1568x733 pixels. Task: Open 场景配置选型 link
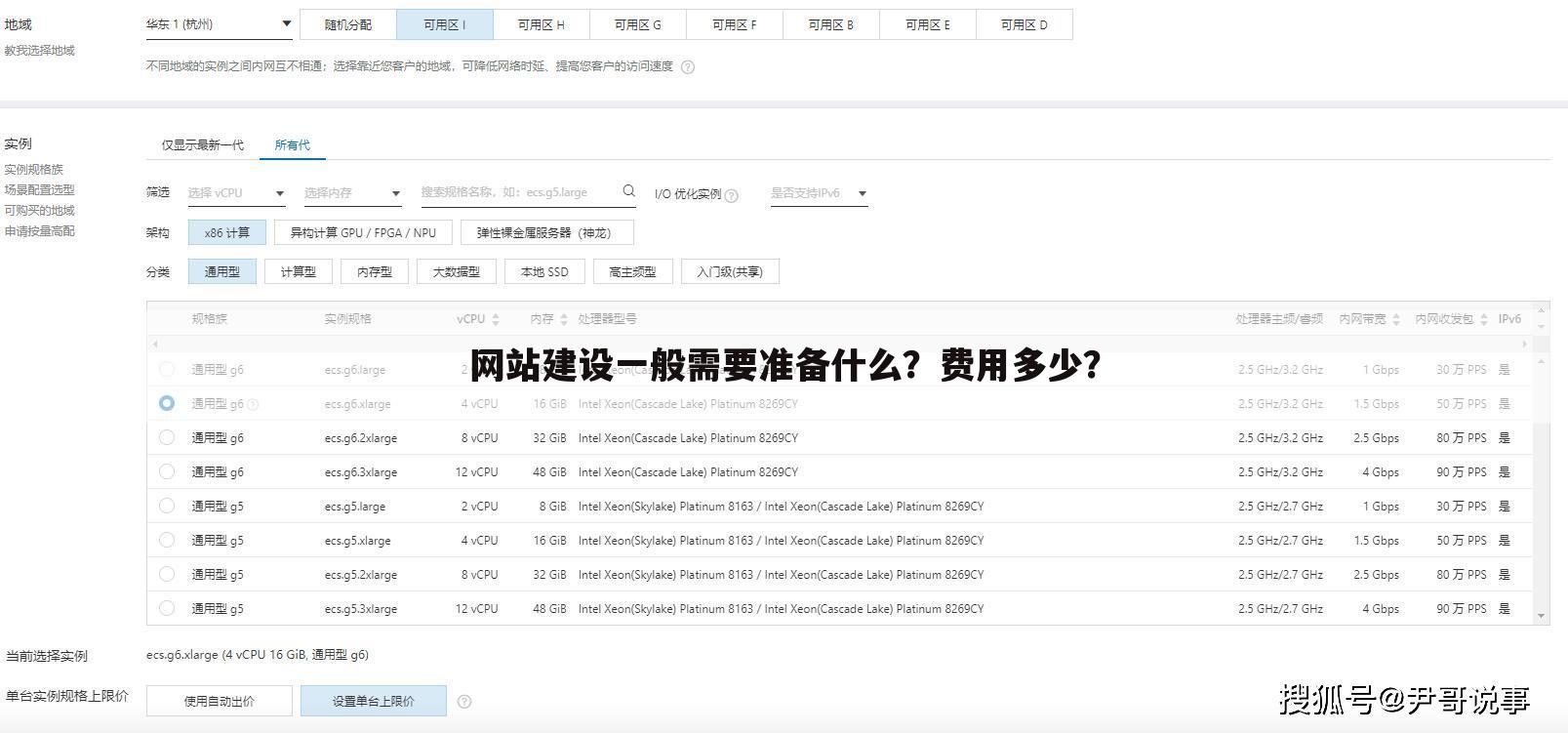coord(40,189)
